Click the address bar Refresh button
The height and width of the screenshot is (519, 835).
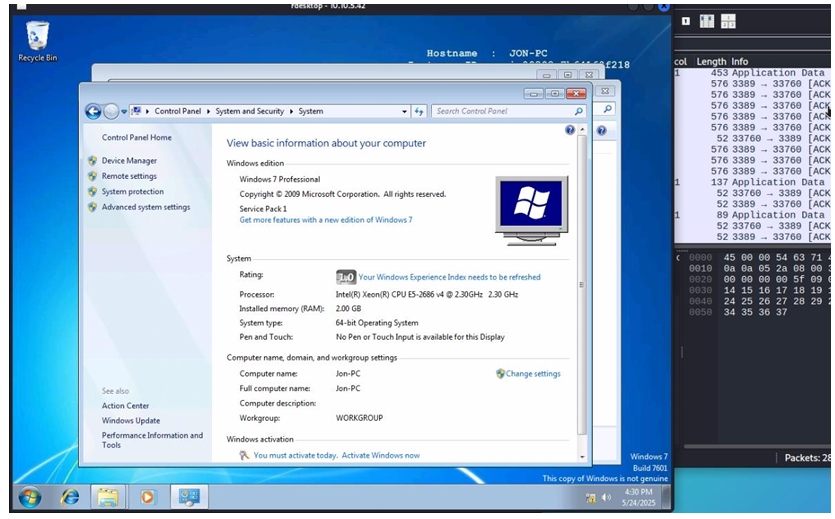click(419, 111)
